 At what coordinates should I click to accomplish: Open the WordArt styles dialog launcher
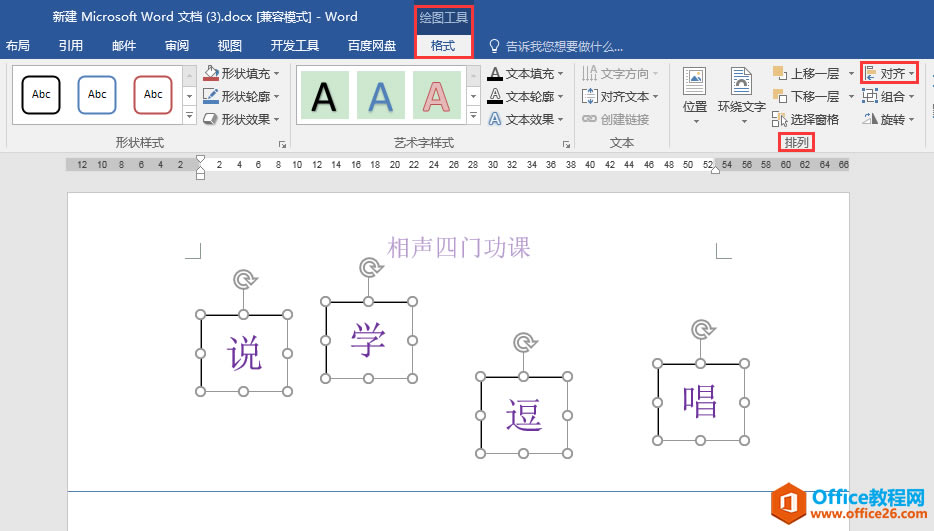coord(566,145)
